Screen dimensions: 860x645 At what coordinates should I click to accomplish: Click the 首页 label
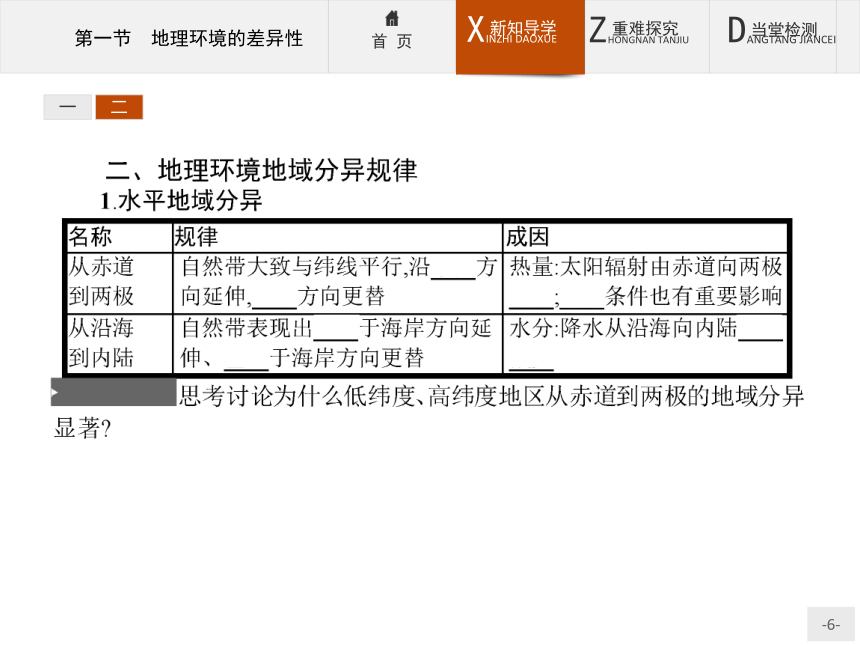tap(392, 41)
